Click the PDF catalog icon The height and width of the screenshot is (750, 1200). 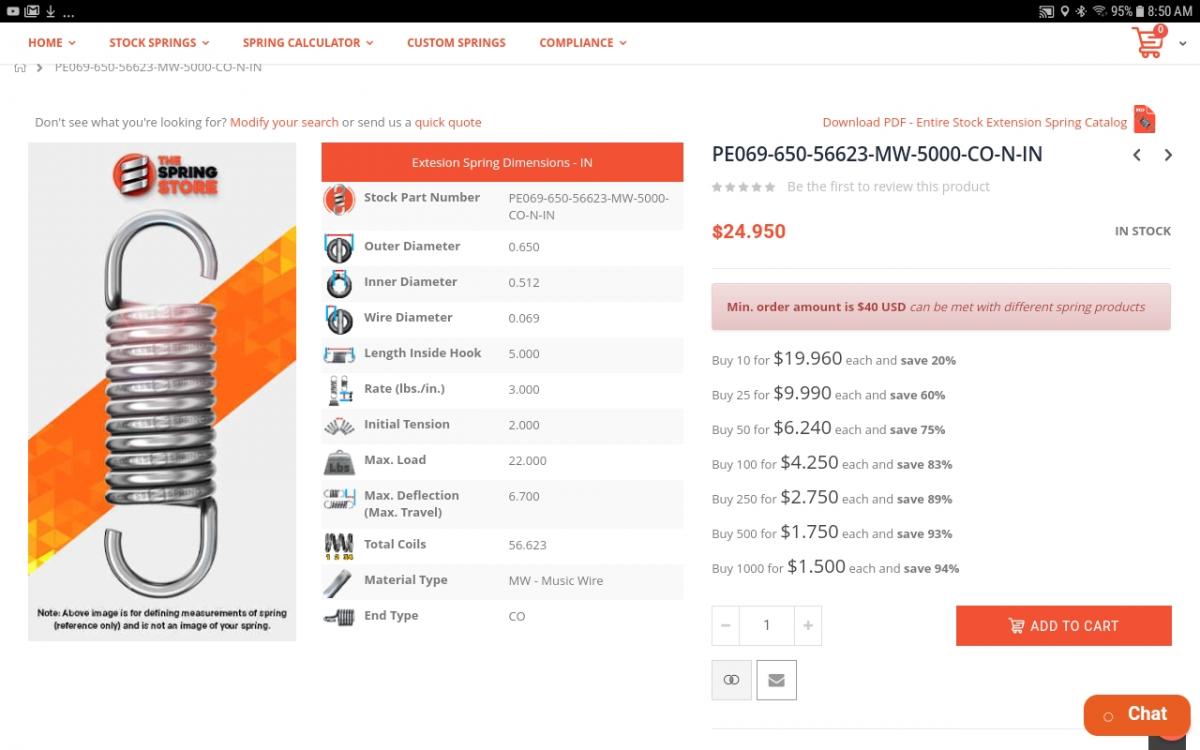[x=1144, y=120]
